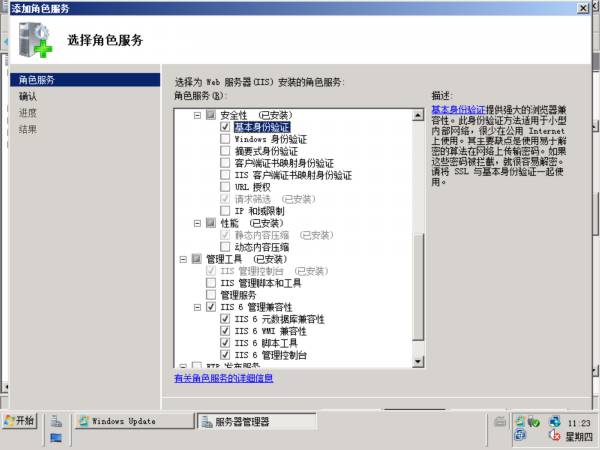Collapse the 管理工具 tree node
The image size is (600, 450).
(x=183, y=259)
